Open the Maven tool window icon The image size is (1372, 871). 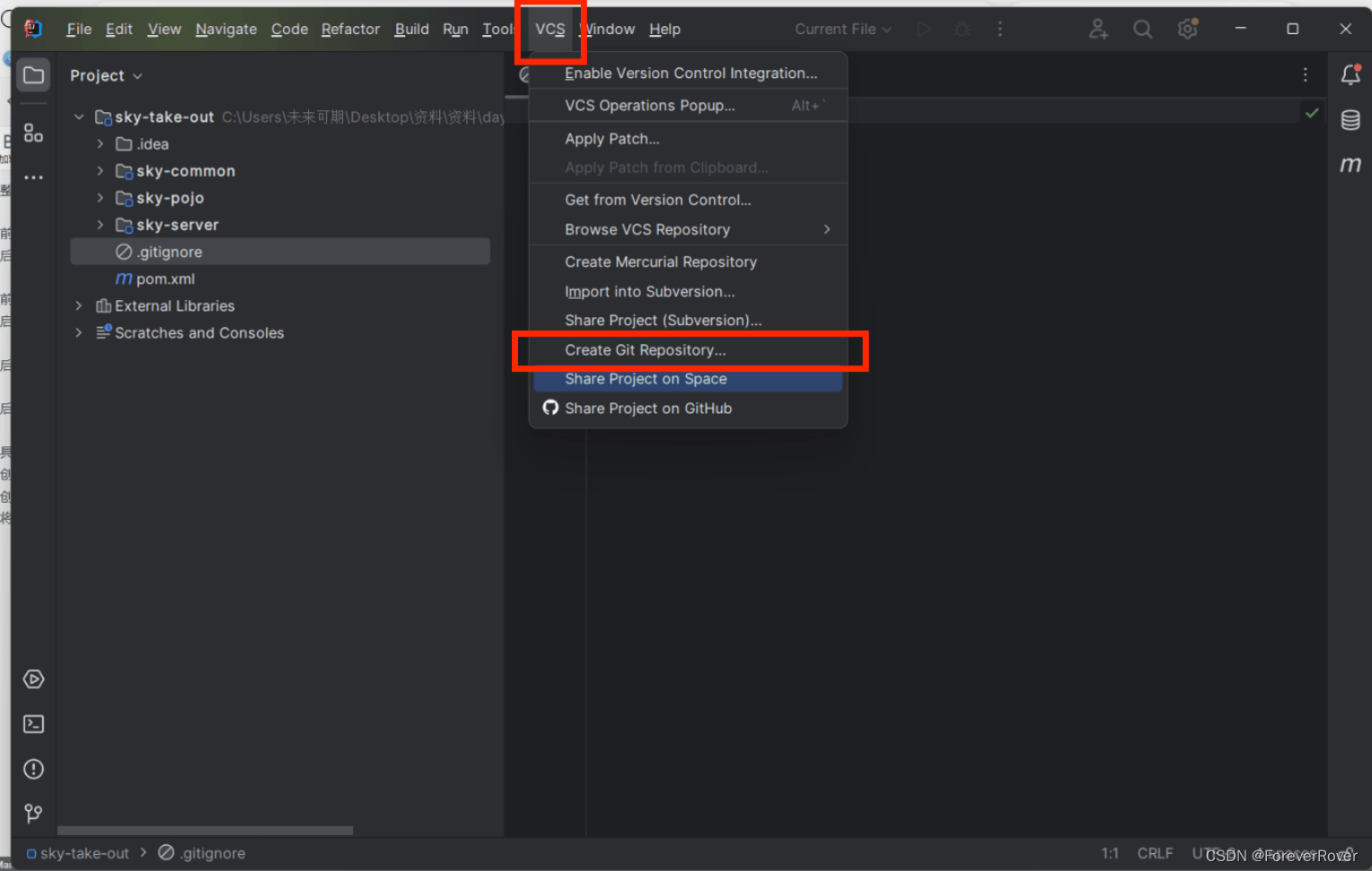(1350, 164)
